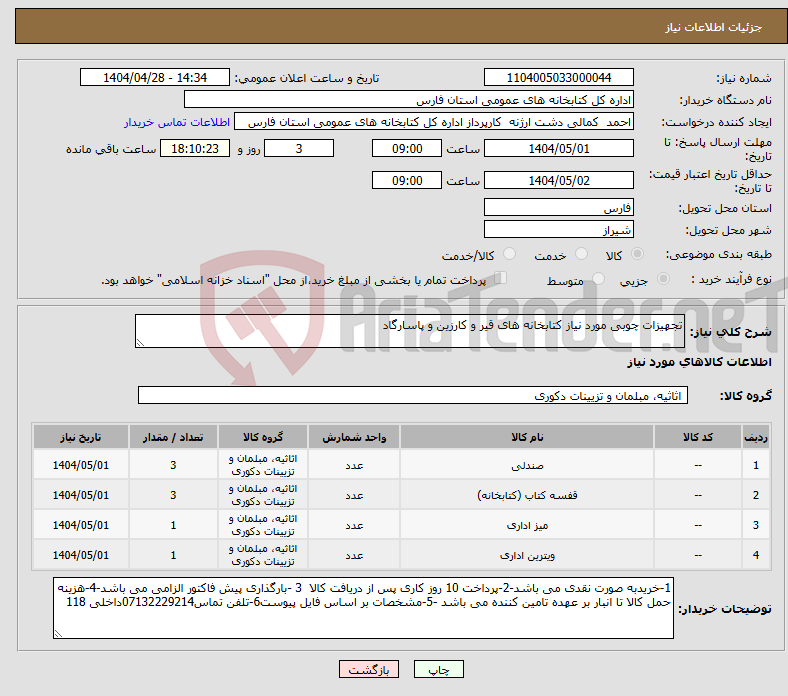Click the unit cell عدد in میز اداری row
This screenshot has width=788, height=696.
pyautogui.click(x=354, y=525)
